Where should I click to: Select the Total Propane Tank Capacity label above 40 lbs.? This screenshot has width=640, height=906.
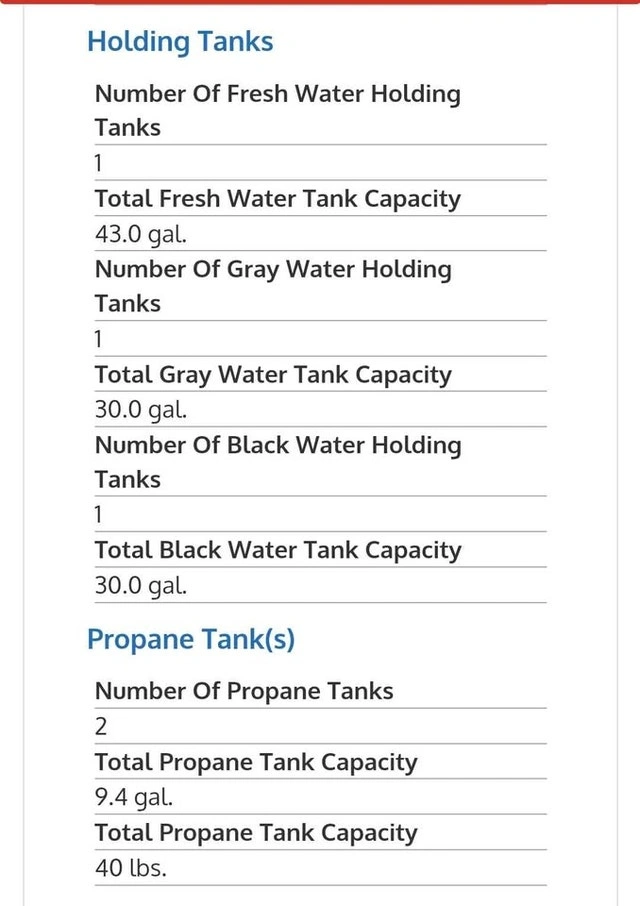tap(256, 833)
